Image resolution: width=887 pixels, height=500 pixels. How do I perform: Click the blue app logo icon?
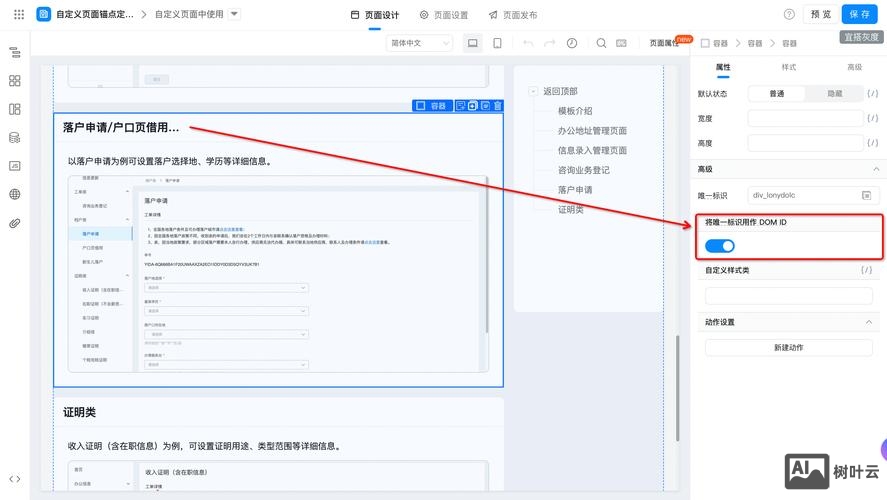click(44, 14)
